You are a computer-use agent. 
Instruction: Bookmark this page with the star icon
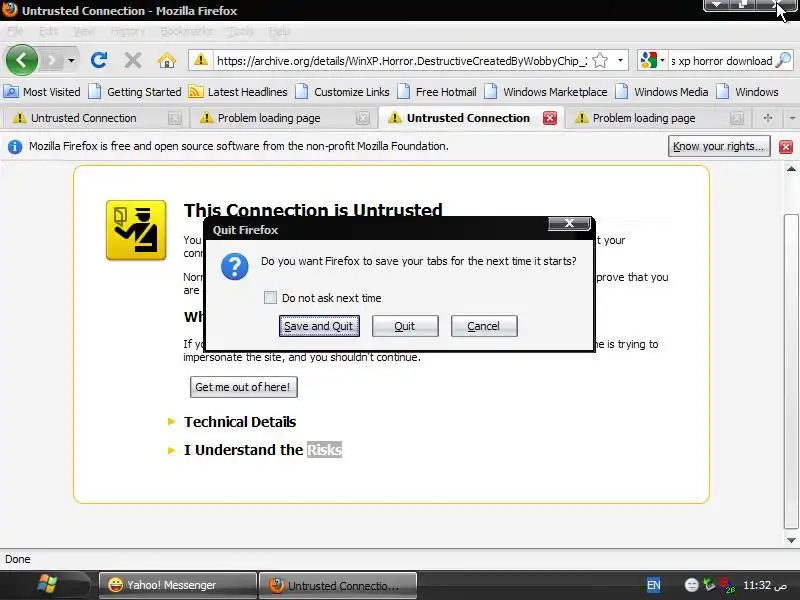point(601,61)
